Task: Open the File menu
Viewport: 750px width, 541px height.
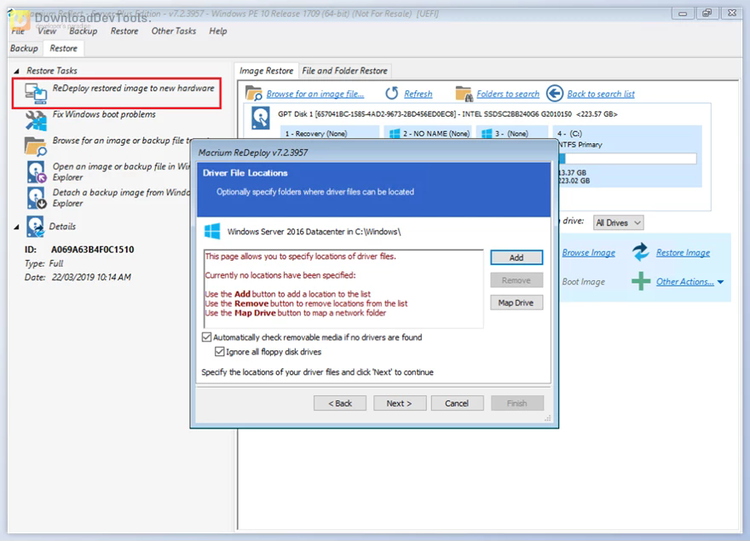Action: click(x=18, y=31)
